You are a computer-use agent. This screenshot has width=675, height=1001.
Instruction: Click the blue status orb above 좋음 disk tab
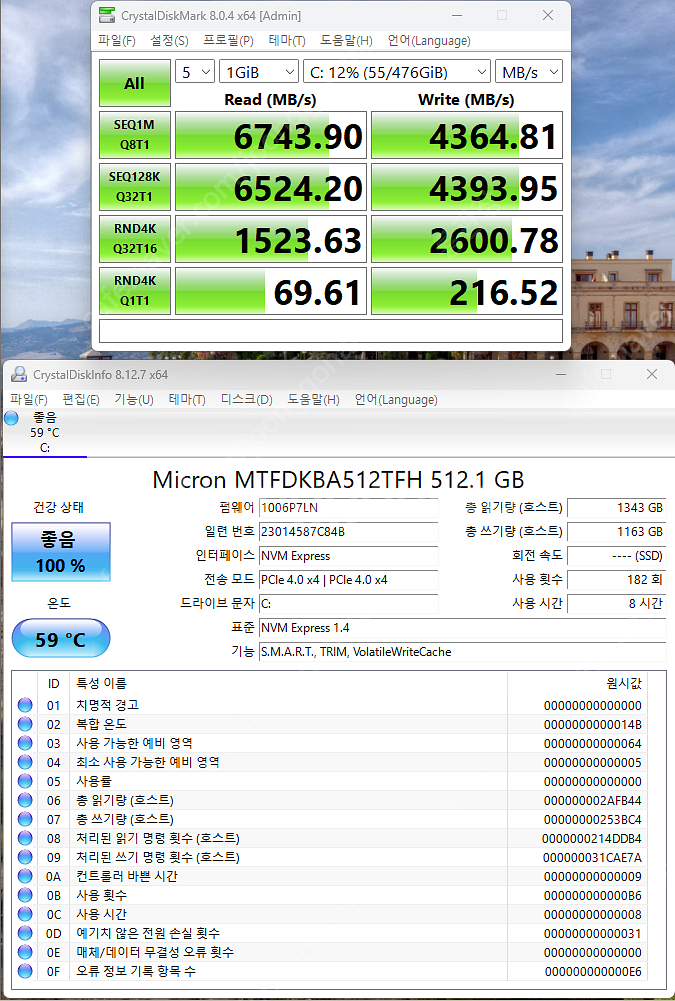pos(11,418)
